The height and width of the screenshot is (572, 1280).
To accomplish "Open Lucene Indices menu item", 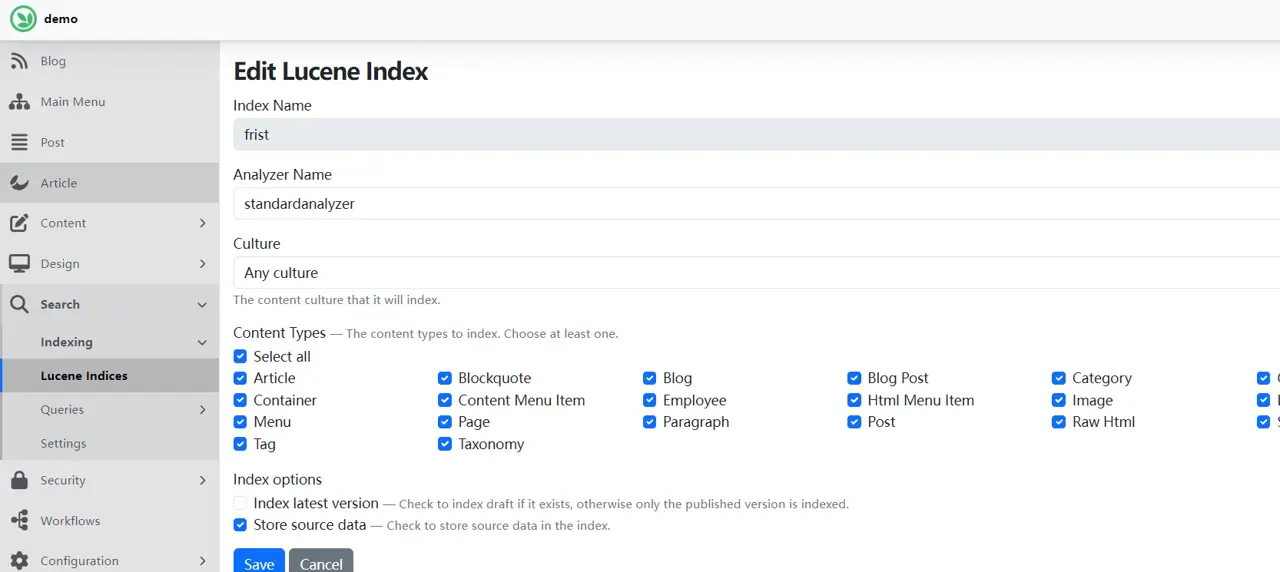I will (x=84, y=376).
